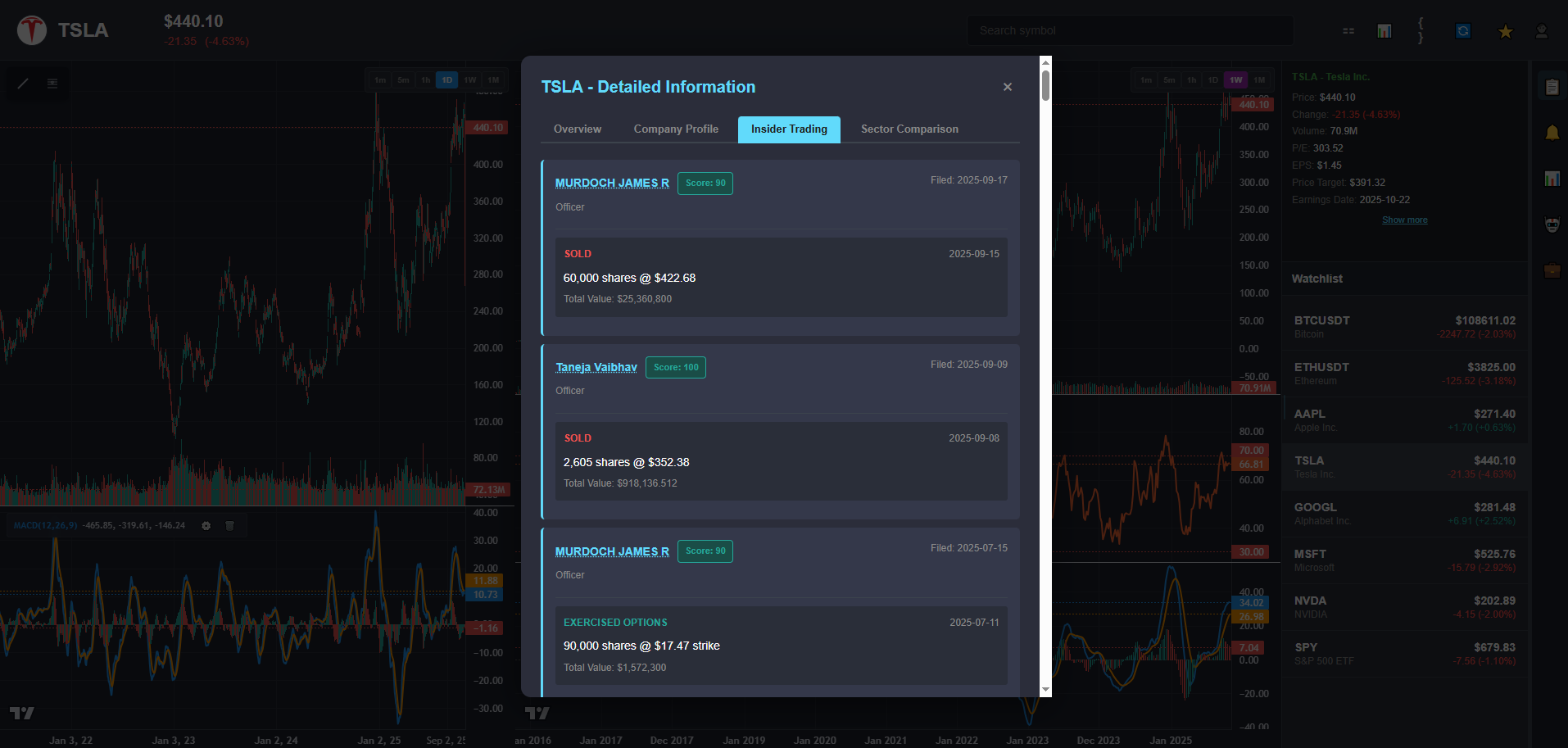Set left chart to 1W timeframe
Screen dimensions: 1568x748
click(x=470, y=80)
